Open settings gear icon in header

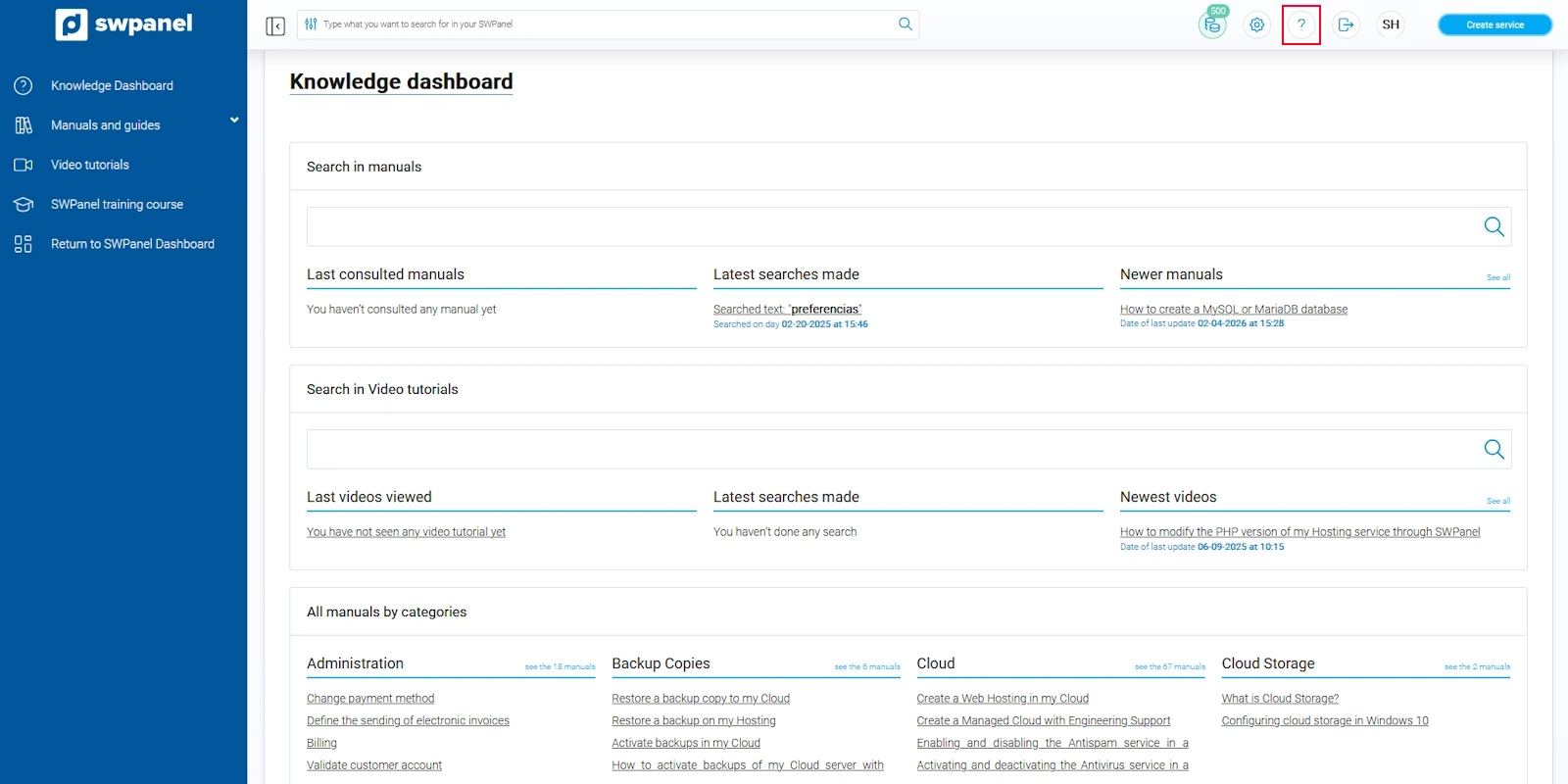[x=1256, y=24]
